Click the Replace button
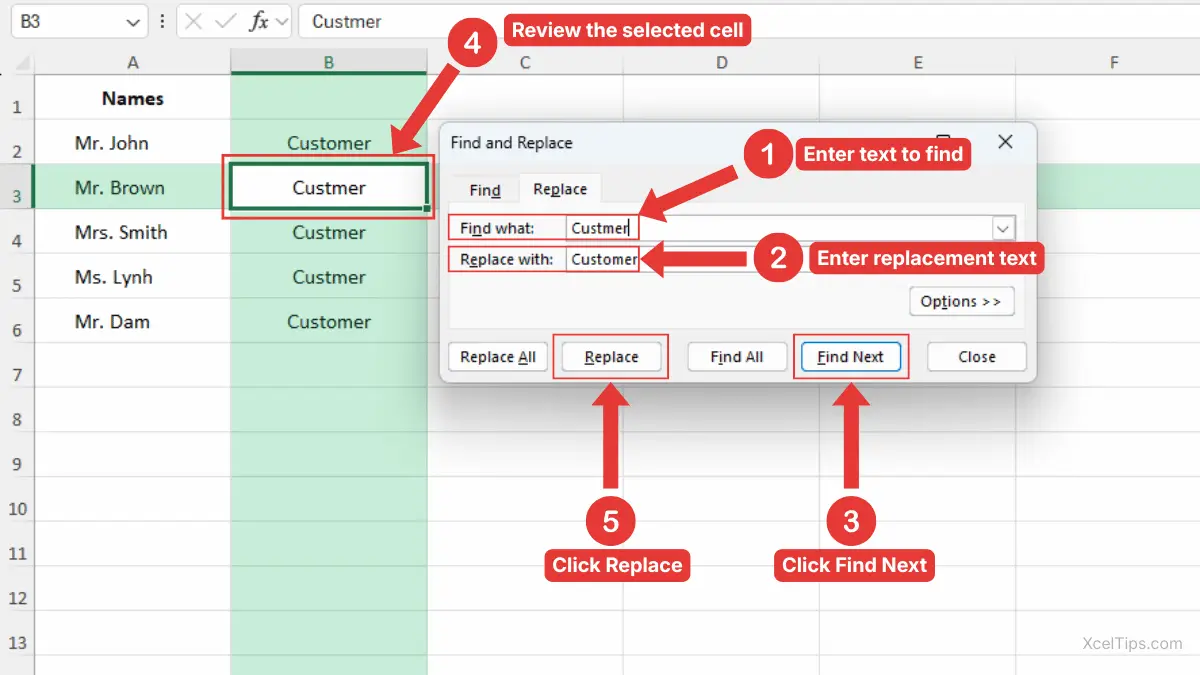The width and height of the screenshot is (1200, 675). 611,357
